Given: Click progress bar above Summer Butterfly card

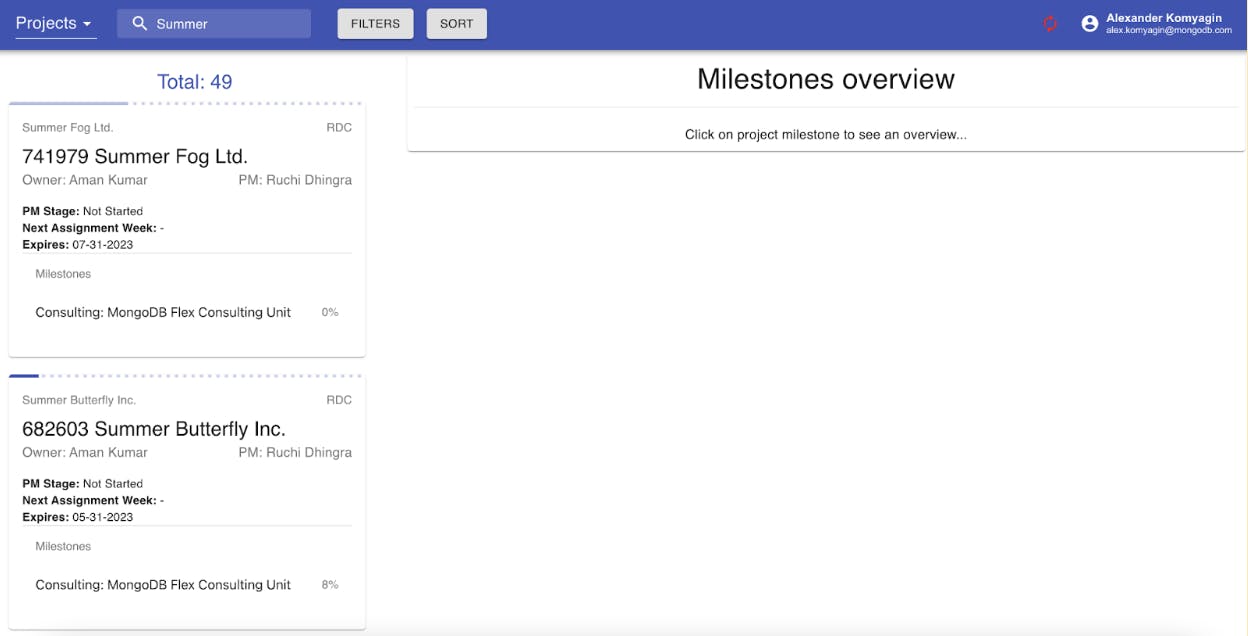Looking at the screenshot, I should pos(186,376).
